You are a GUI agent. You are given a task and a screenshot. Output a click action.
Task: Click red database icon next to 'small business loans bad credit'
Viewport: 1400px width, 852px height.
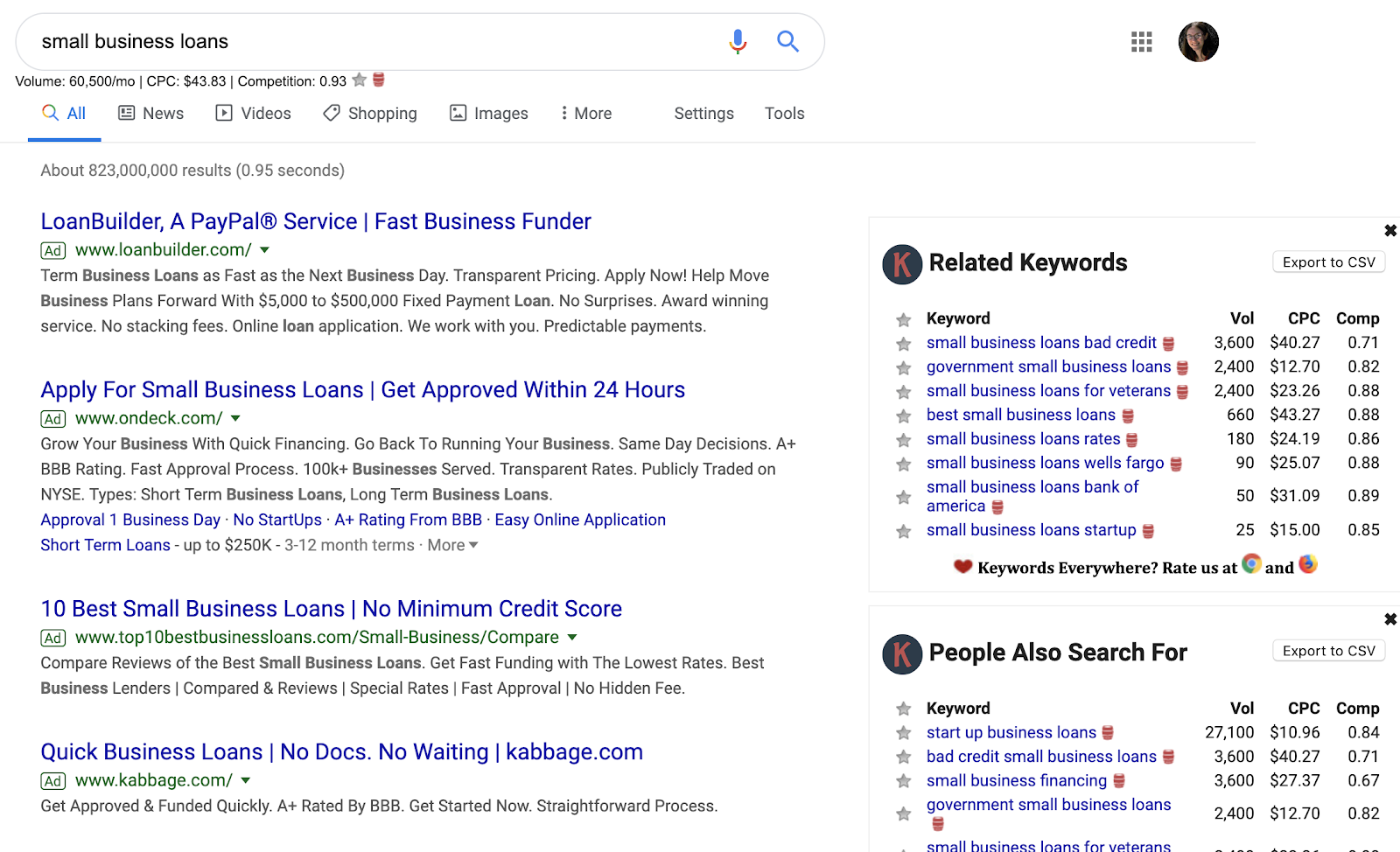(1168, 344)
